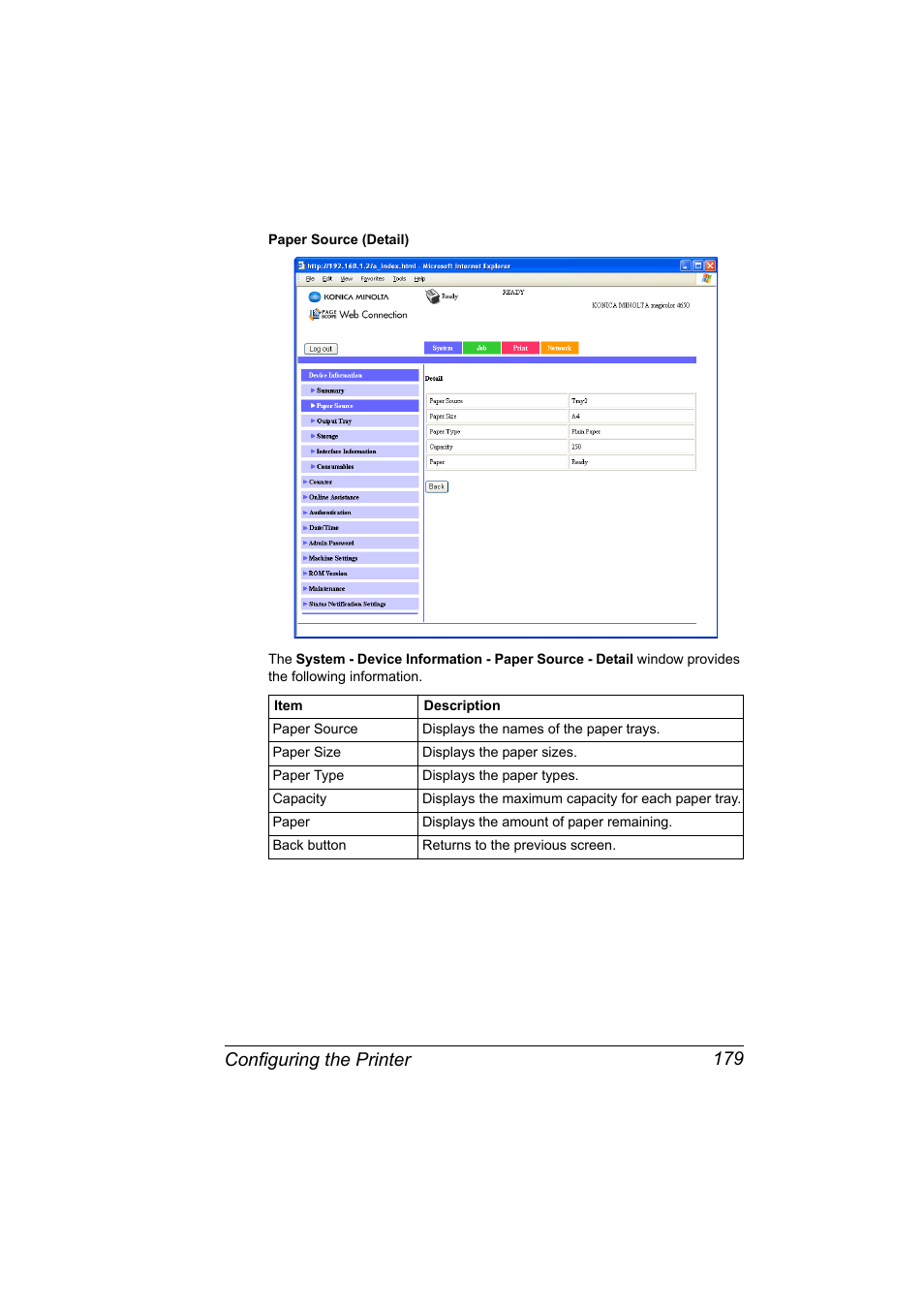Click the '250' capacity value
Screen dimensions: 924x1308
tap(631, 448)
